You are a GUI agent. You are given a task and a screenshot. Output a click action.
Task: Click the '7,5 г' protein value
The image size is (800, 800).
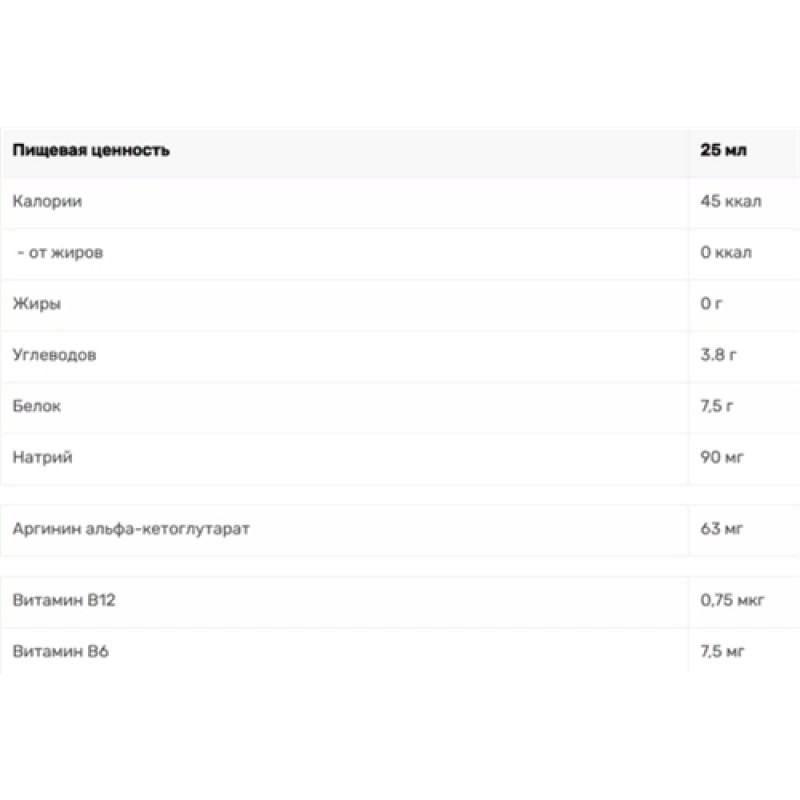tap(717, 406)
